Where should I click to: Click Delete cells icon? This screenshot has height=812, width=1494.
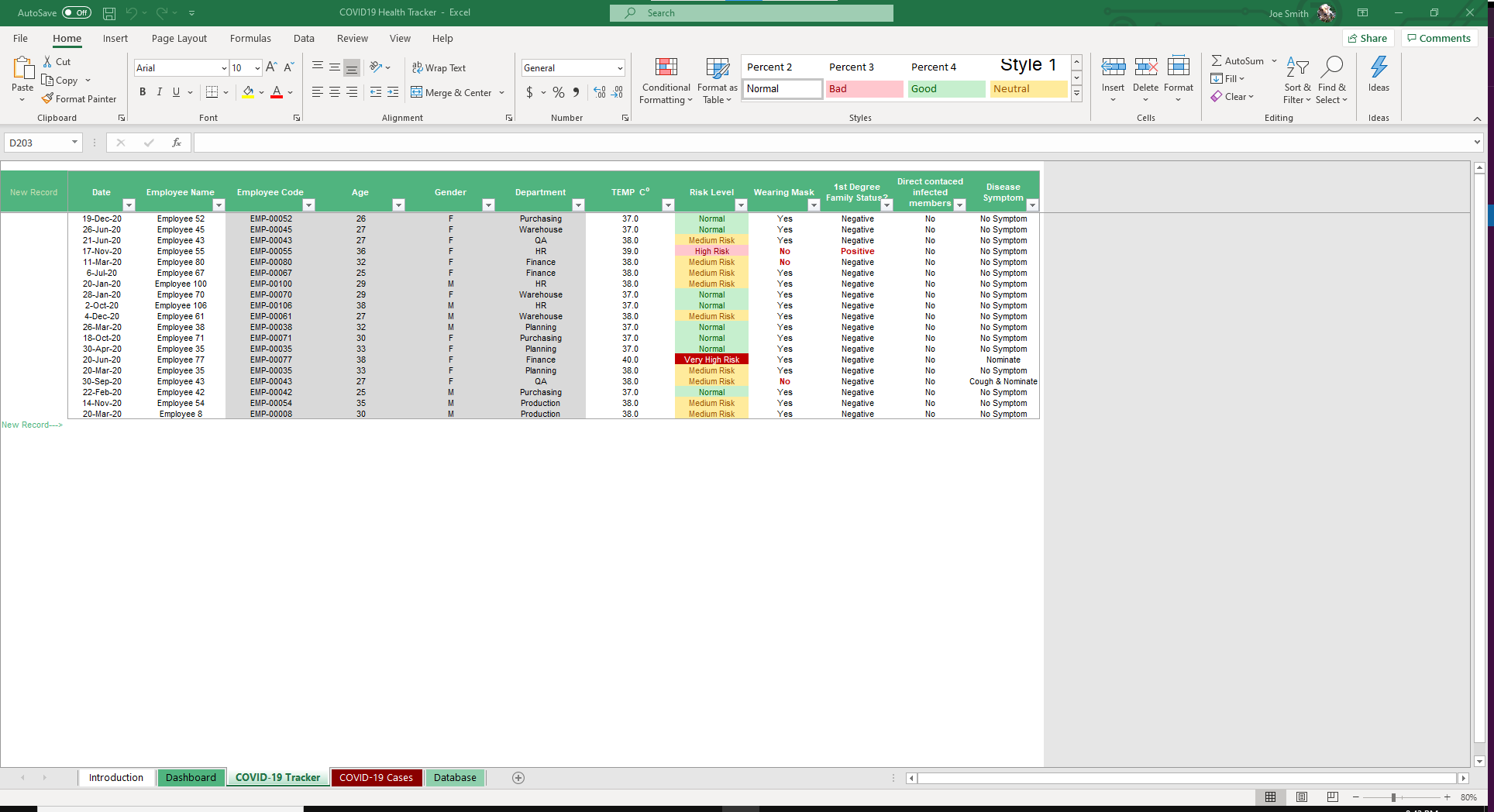pos(1146,67)
